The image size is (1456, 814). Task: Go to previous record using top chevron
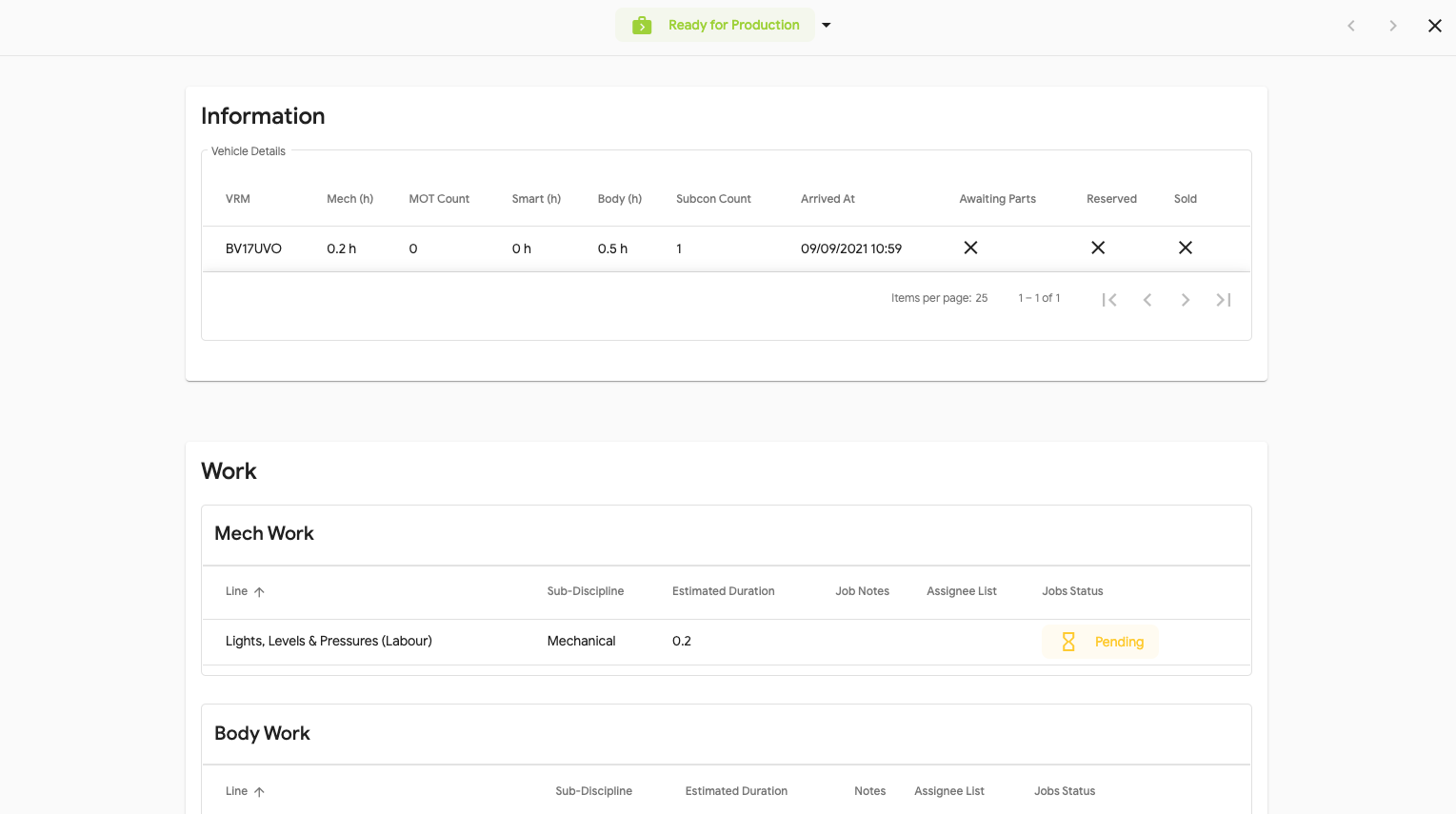[1351, 26]
